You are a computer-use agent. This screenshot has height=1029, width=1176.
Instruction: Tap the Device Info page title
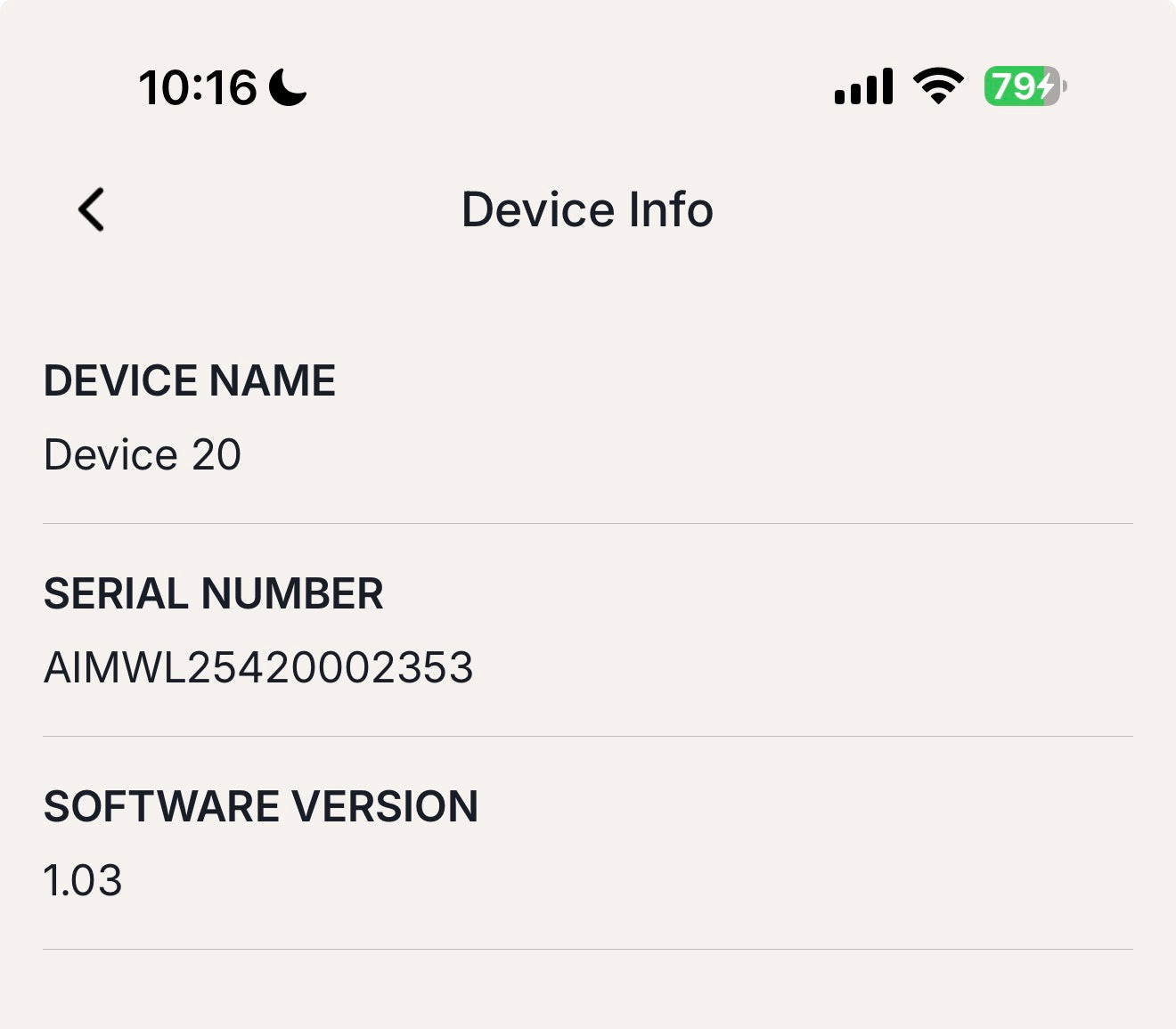point(587,210)
